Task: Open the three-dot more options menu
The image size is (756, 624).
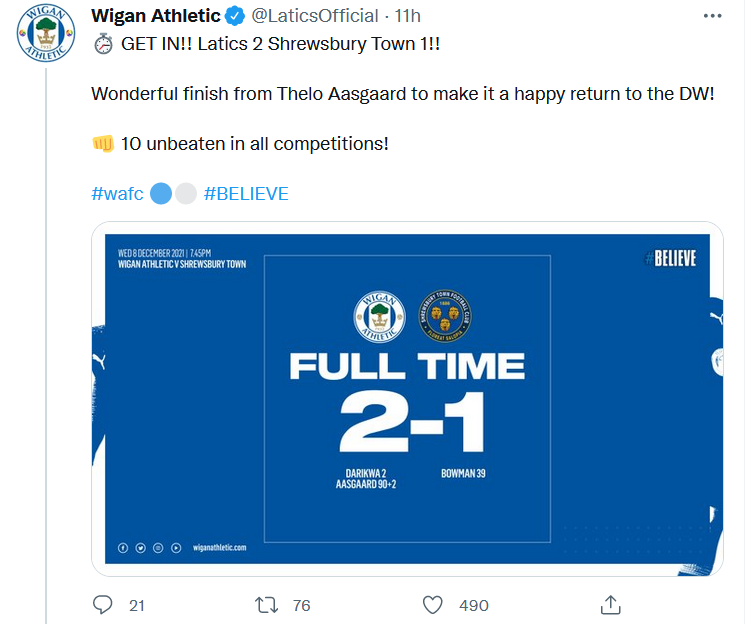Action: point(712,16)
